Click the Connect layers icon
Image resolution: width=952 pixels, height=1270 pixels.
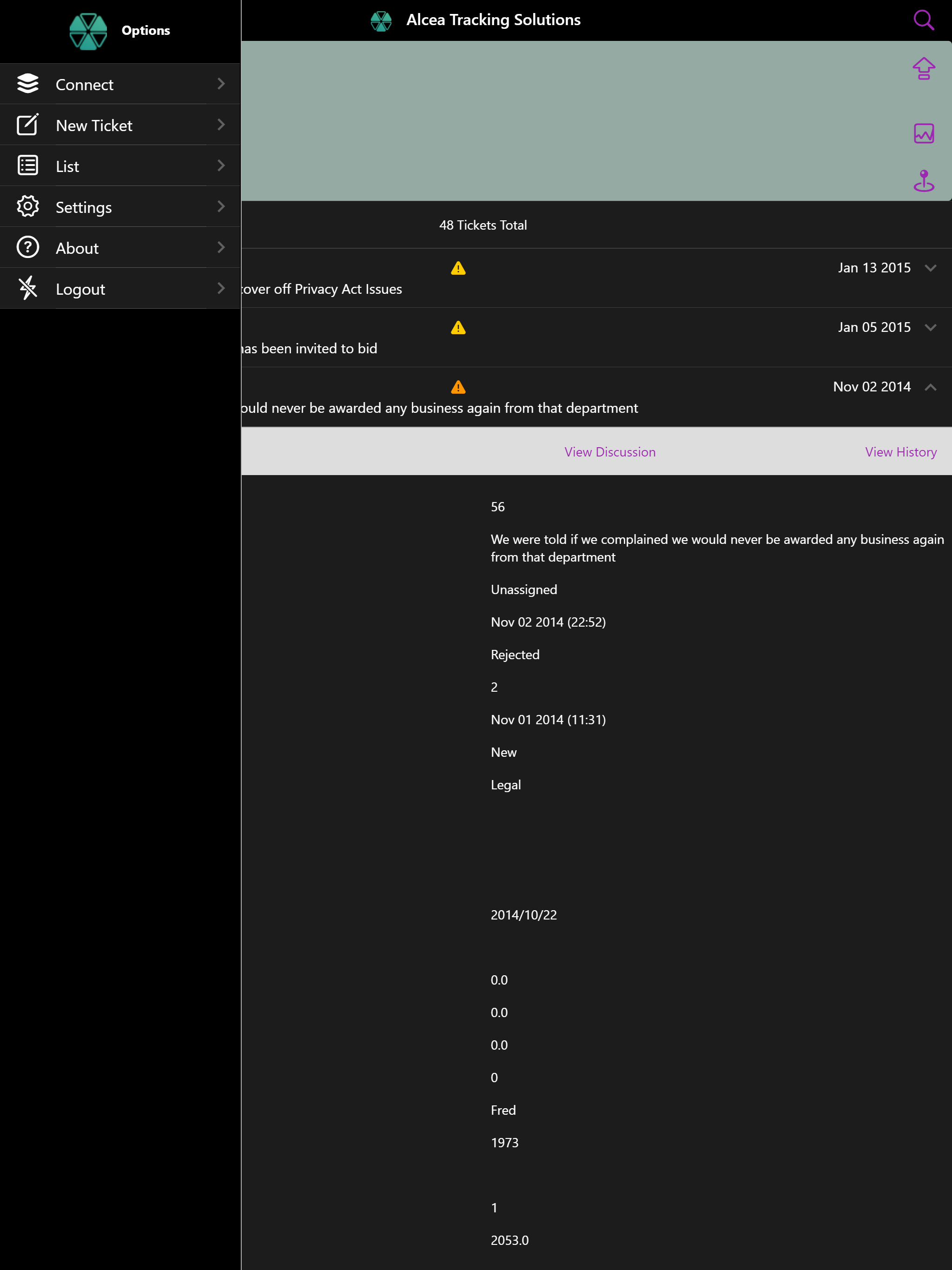(27, 84)
